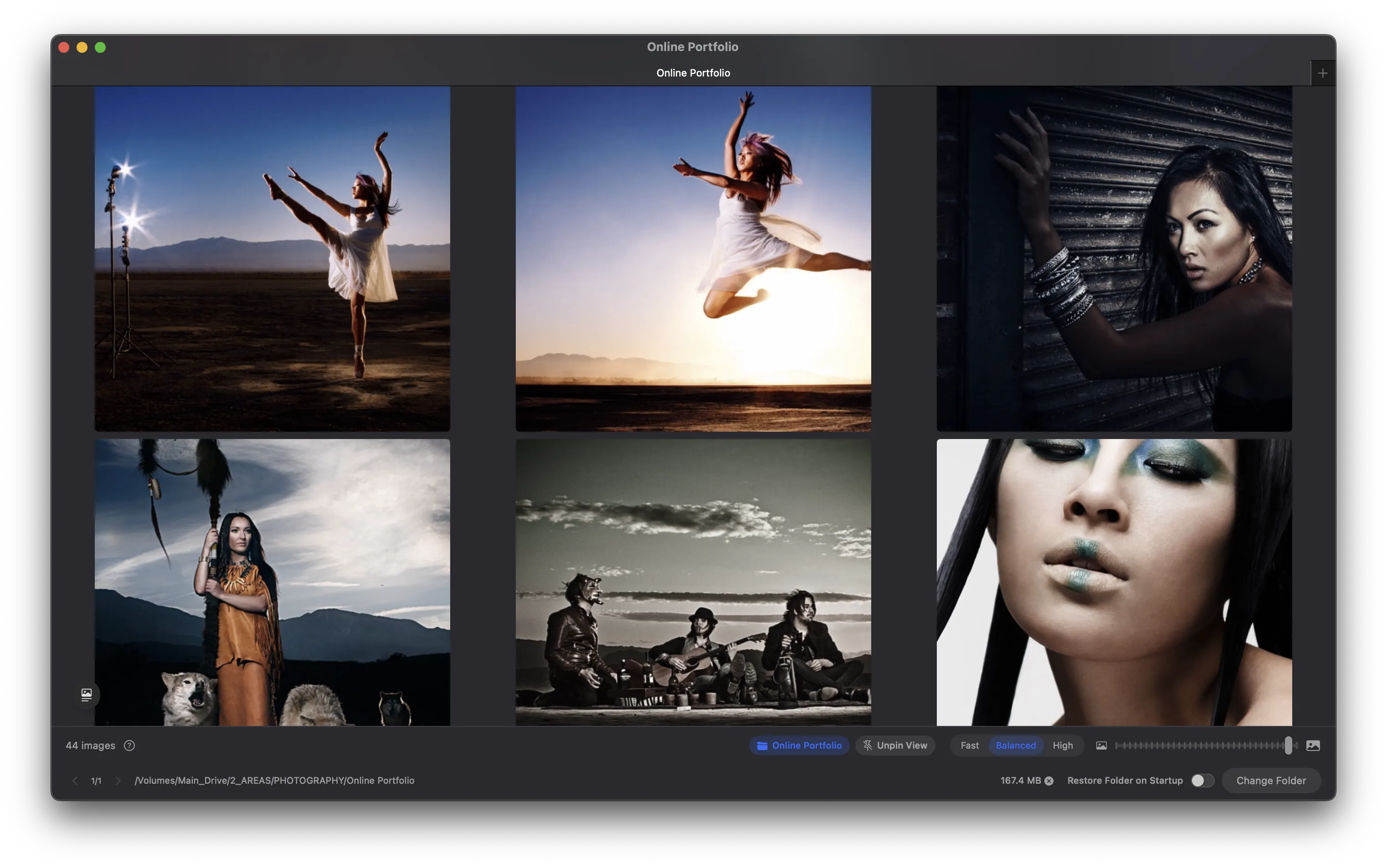Go to the previous page arrow
The image size is (1387, 868).
coord(75,781)
